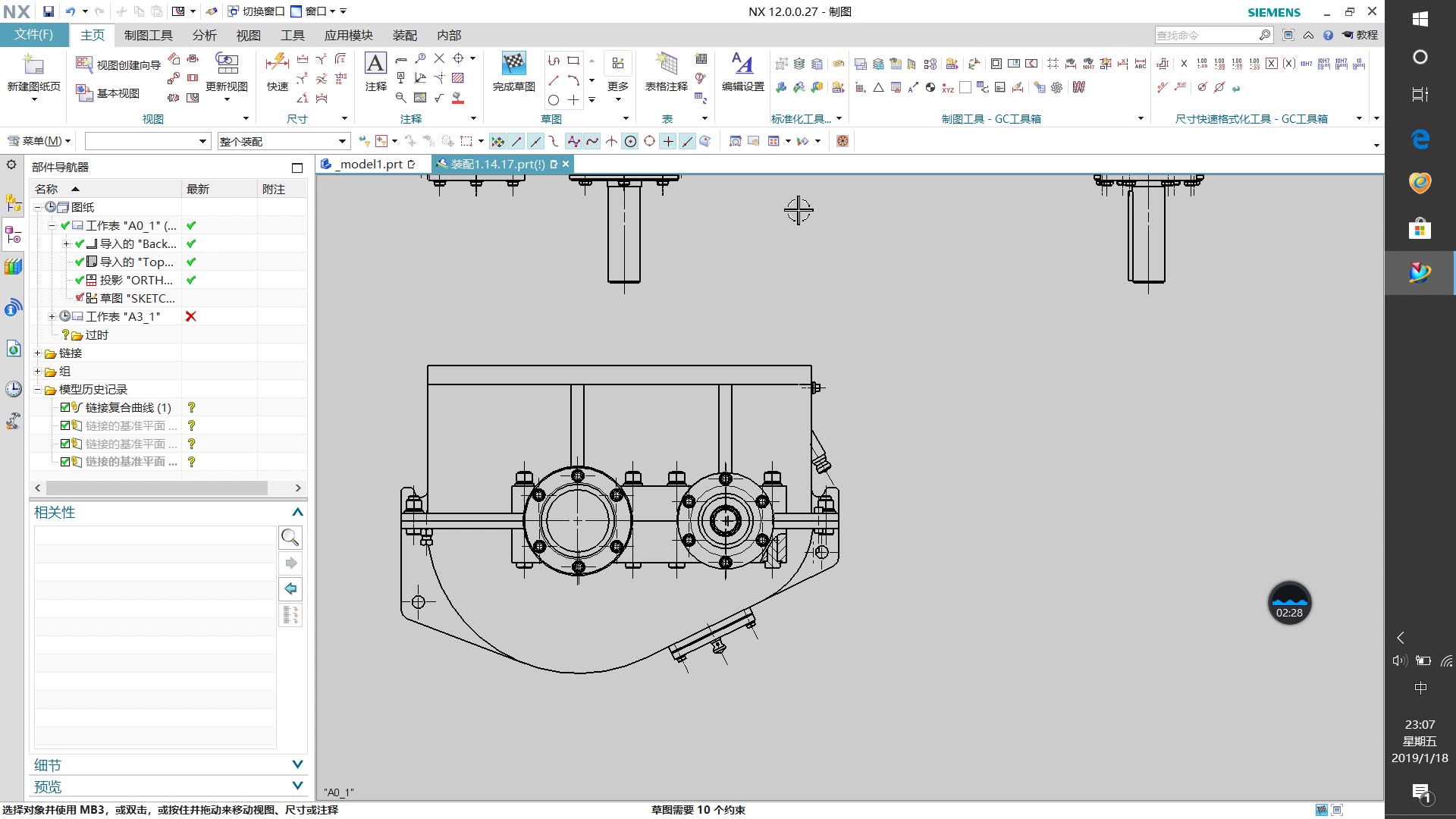The width and height of the screenshot is (1456, 819).
Task: Toggle checkbox of first 链接的基准平面 item
Action: pyautogui.click(x=65, y=425)
